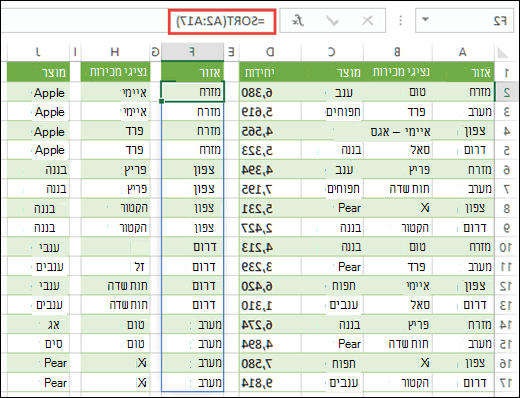
Task: Select cell F6 containing צפון
Action: 192,170
